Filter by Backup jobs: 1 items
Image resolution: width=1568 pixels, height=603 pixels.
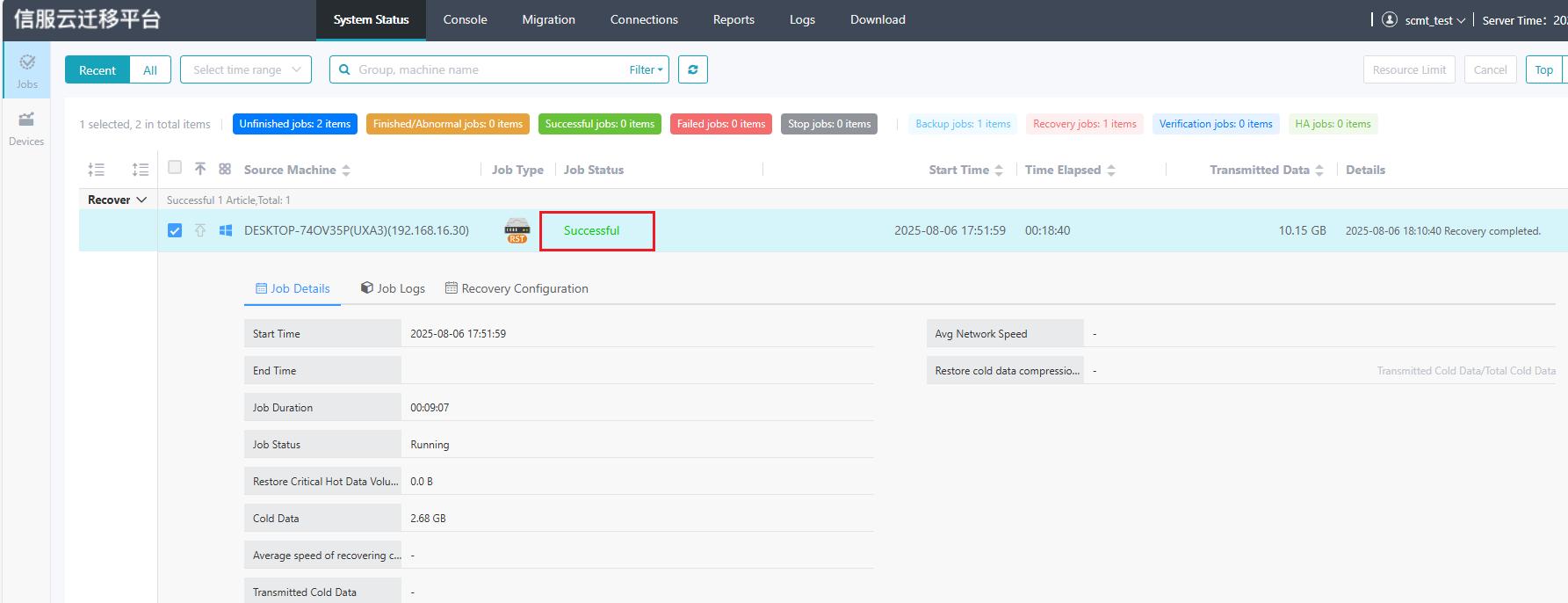(963, 124)
